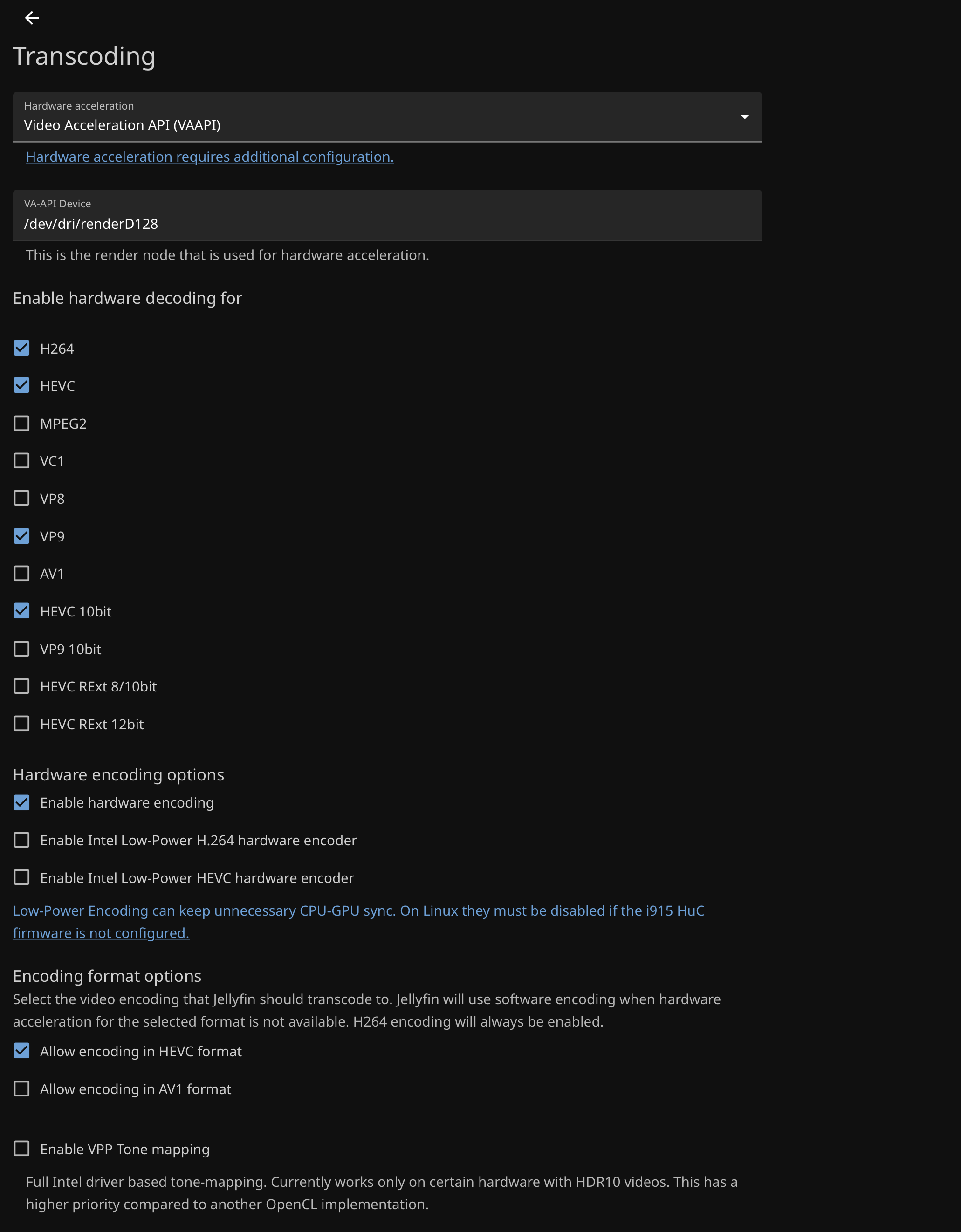The height and width of the screenshot is (1232, 961).
Task: Disable HEVC 10bit decoding
Action: pyautogui.click(x=21, y=611)
